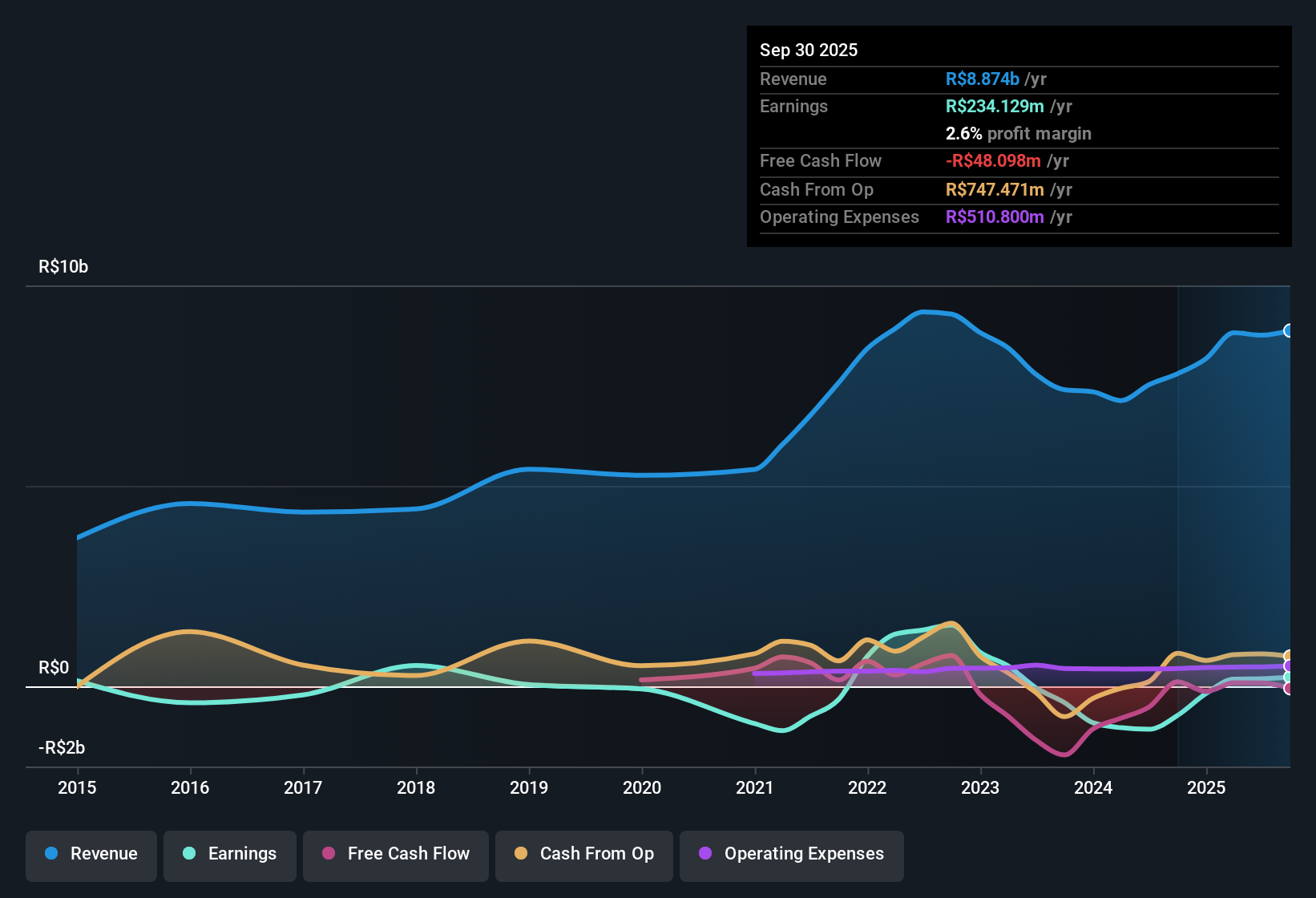The image size is (1316, 898).
Task: Toggle the Free Cash Flow series visibility
Action: click(x=395, y=854)
